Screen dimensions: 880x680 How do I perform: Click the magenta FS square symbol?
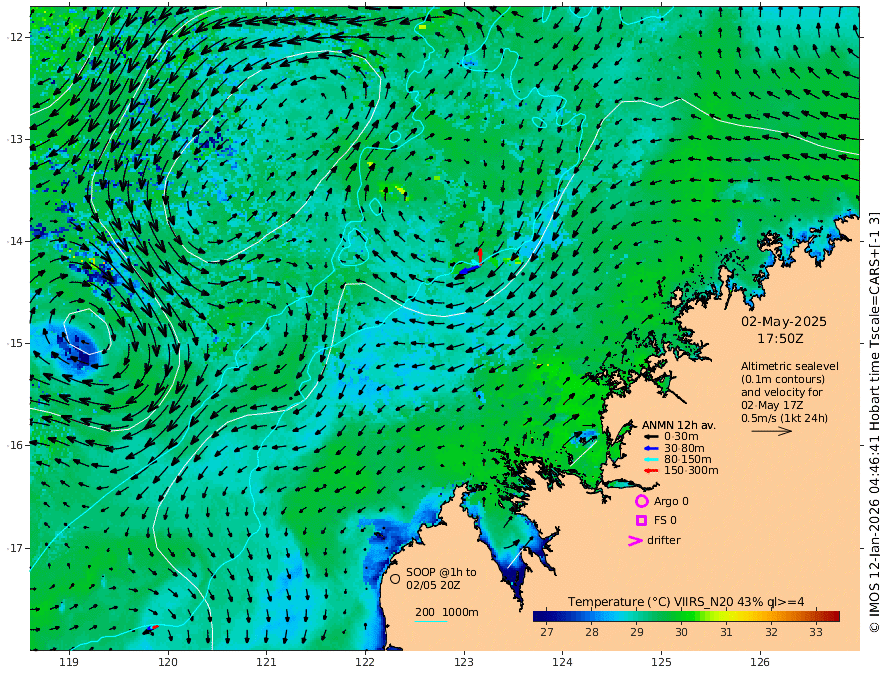point(641,521)
